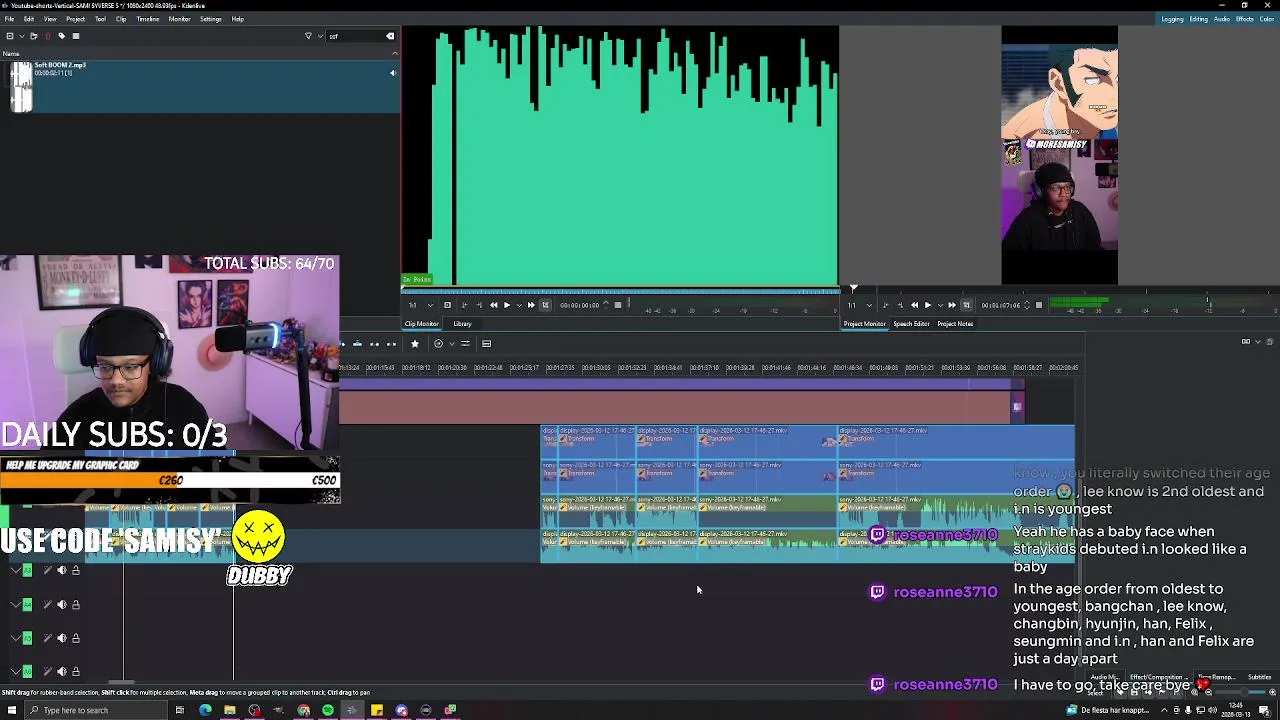Toggle project monitor edit mode icon
The height and width of the screenshot is (720, 1280).
coord(966,305)
